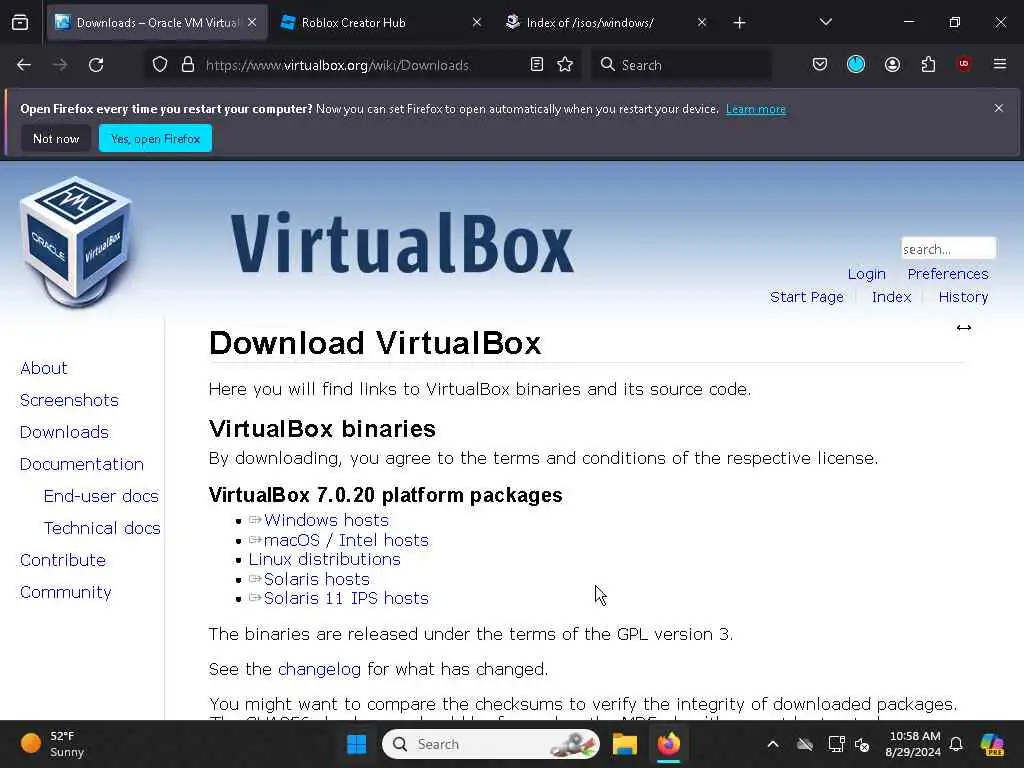This screenshot has height=768, width=1024.
Task: Toggle reader view icon
Action: coord(537,65)
